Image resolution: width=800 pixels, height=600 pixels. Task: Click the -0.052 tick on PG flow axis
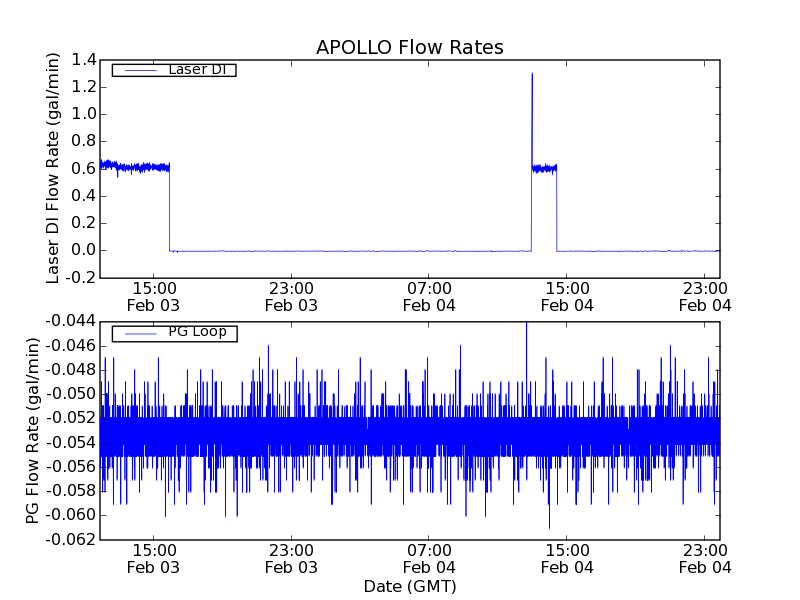70,418
